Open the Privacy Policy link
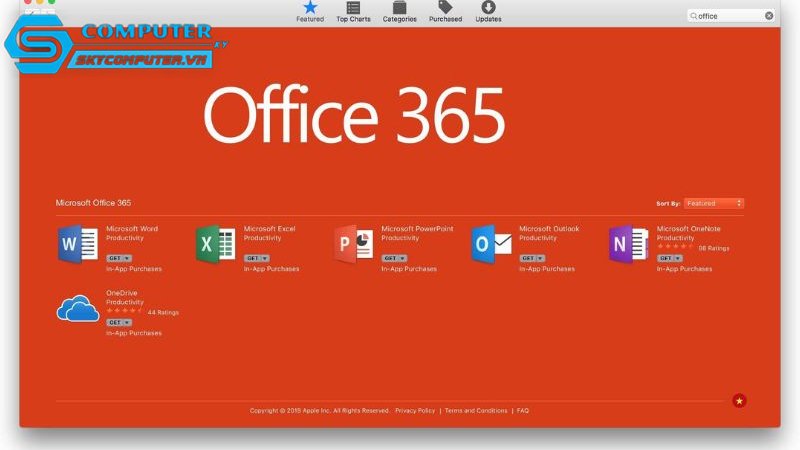This screenshot has width=800, height=450. (415, 410)
